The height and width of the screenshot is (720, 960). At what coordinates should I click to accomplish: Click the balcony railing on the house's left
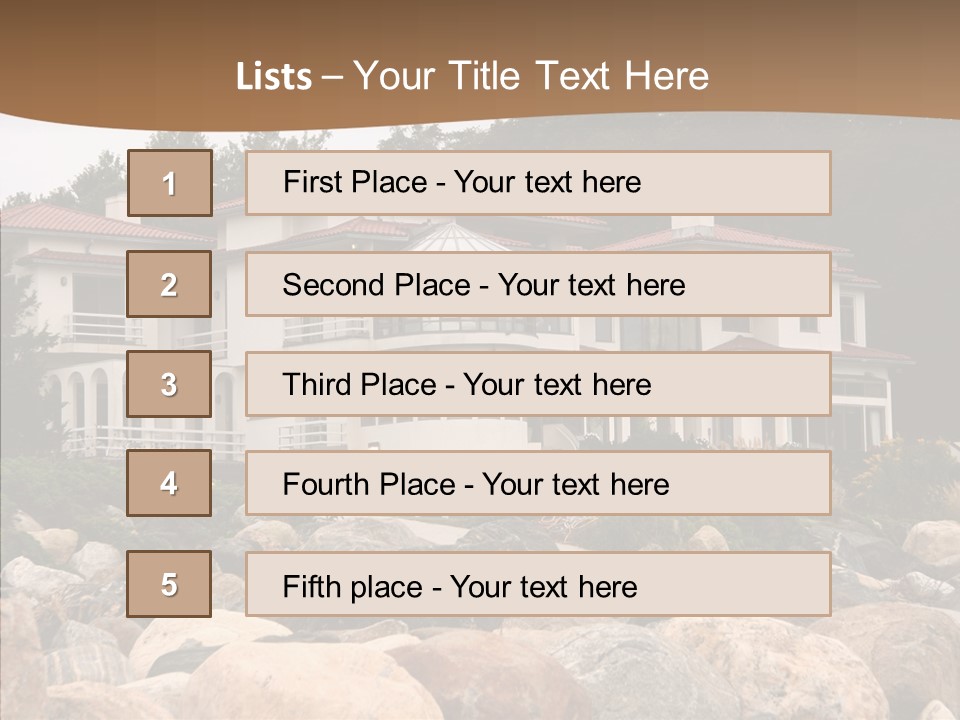[x=100, y=328]
